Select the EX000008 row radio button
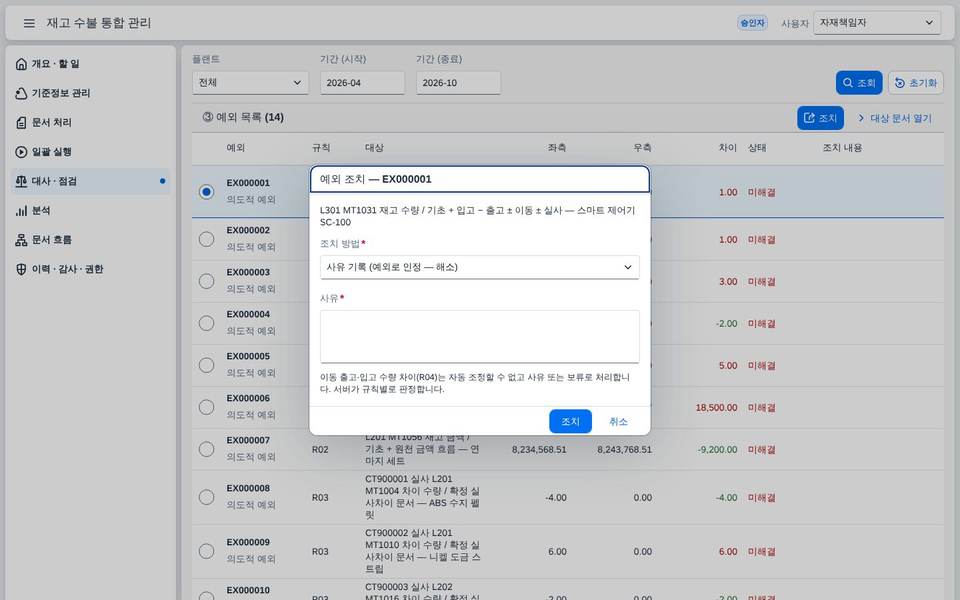The height and width of the screenshot is (600, 960). [206, 497]
